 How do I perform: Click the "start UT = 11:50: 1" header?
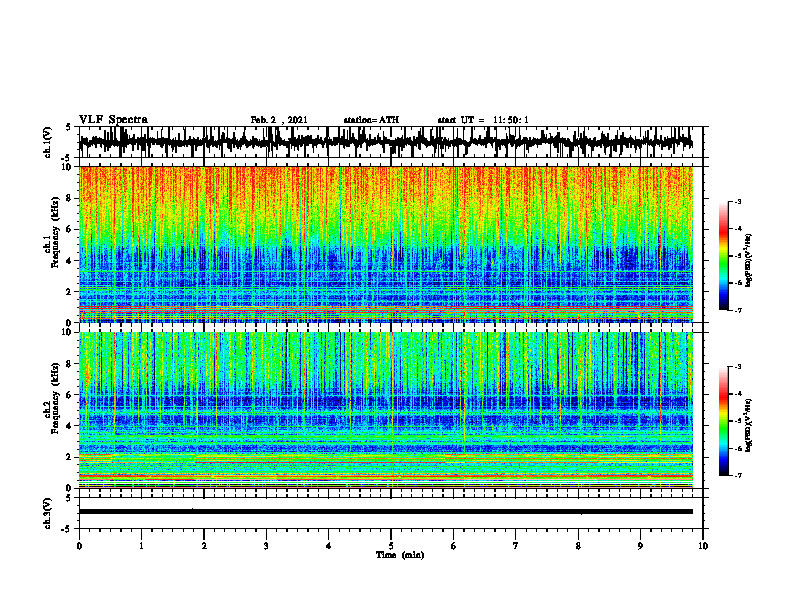pos(483,120)
